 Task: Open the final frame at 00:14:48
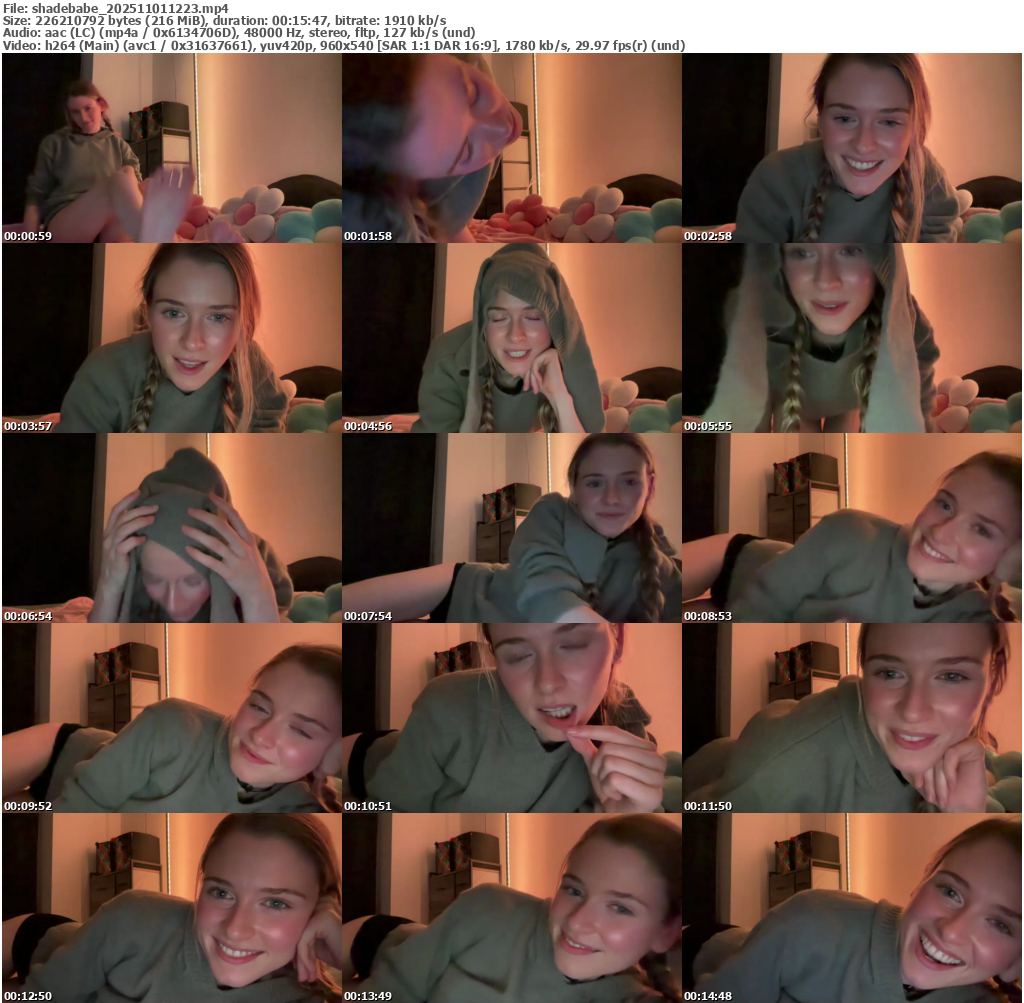(851, 908)
